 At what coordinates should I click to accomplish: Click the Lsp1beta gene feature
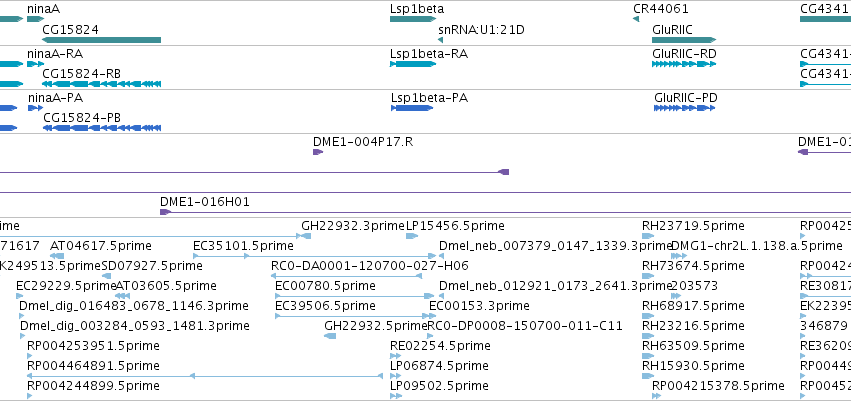414,20
